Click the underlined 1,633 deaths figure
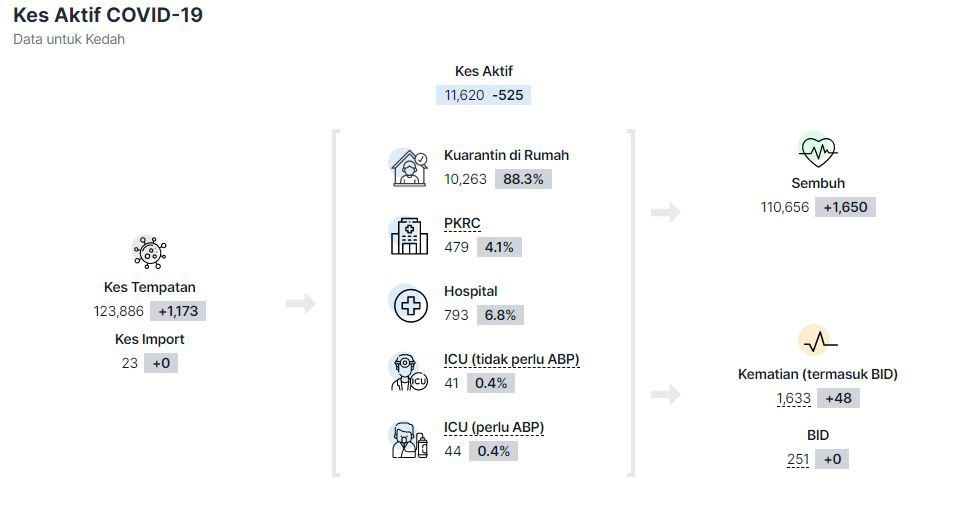The height and width of the screenshot is (505, 966). click(794, 398)
